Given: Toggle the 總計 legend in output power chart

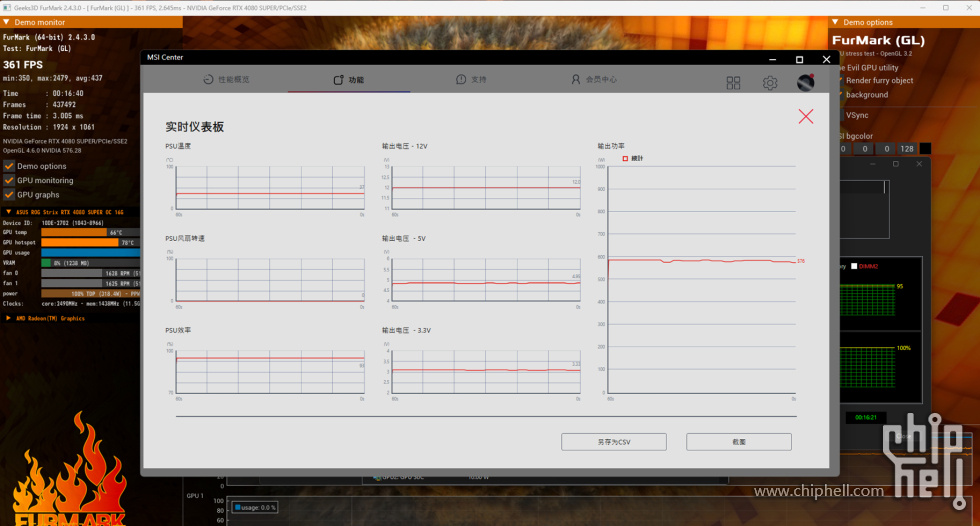Looking at the screenshot, I should (632, 159).
